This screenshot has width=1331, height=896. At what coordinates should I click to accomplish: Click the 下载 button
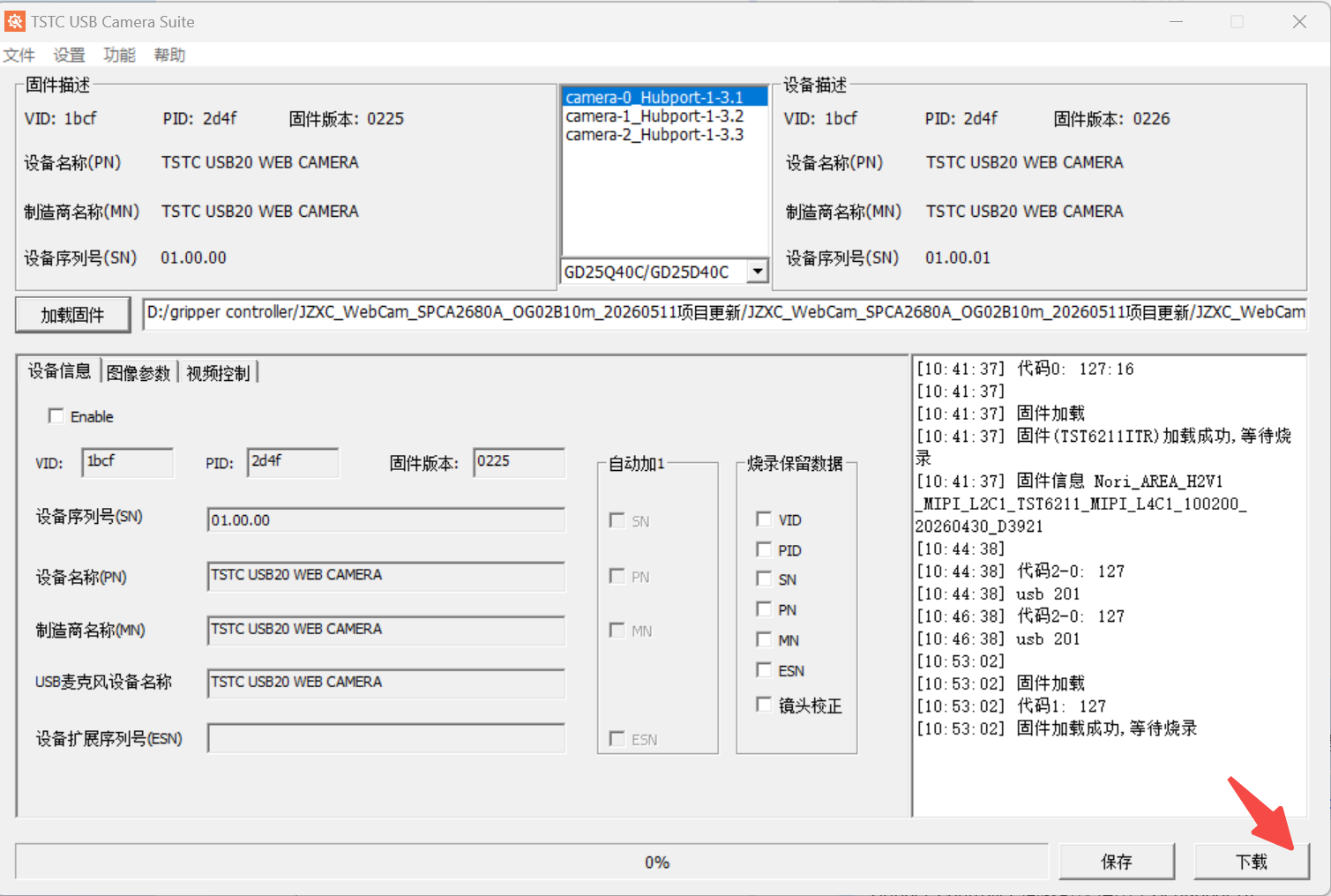pyautogui.click(x=1252, y=862)
